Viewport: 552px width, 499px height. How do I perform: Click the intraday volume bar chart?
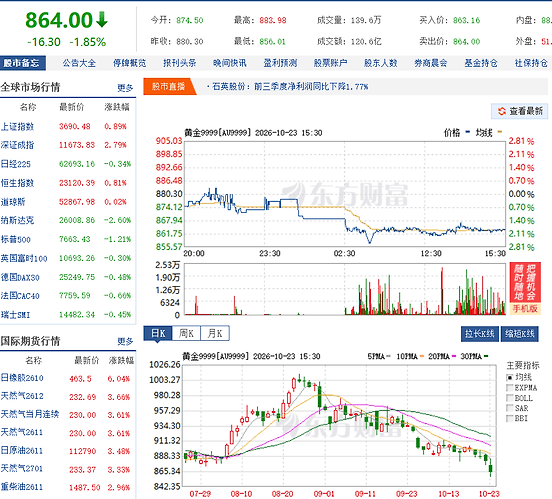(x=345, y=289)
